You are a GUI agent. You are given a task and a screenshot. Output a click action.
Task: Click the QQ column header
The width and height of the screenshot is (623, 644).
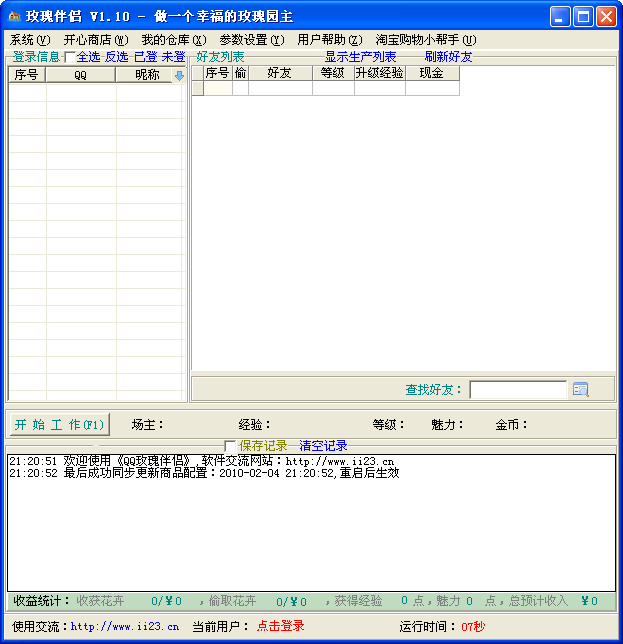80,75
